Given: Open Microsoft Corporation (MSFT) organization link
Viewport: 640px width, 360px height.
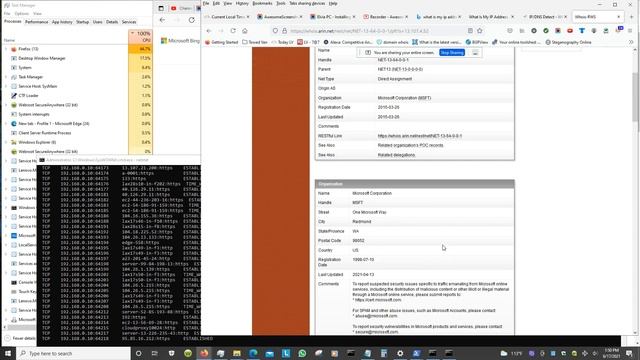Looking at the screenshot, I should (x=404, y=98).
